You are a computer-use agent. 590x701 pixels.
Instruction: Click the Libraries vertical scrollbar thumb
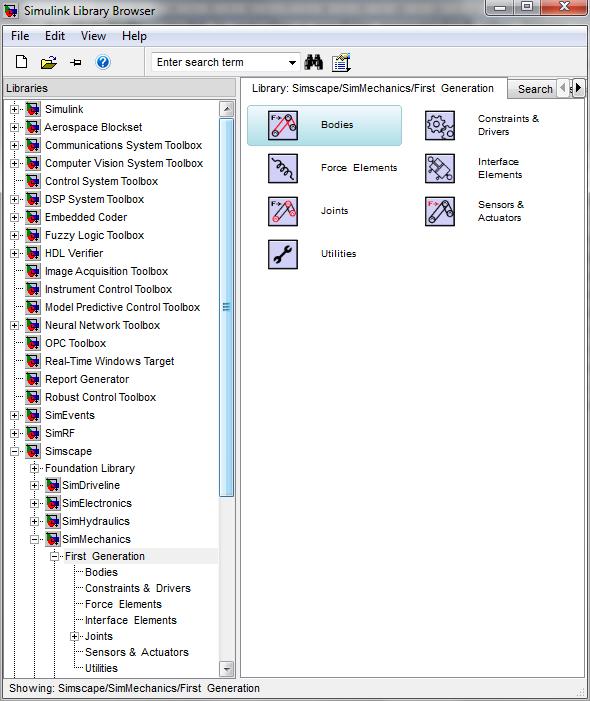click(x=227, y=307)
